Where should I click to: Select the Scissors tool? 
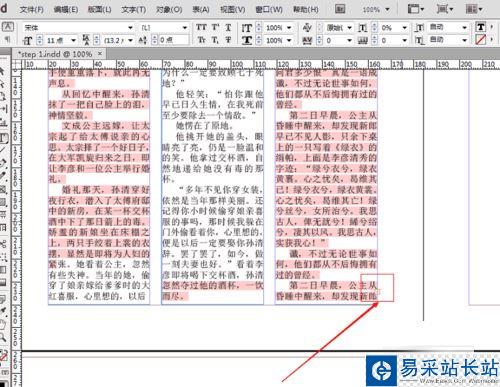(x=3, y=244)
